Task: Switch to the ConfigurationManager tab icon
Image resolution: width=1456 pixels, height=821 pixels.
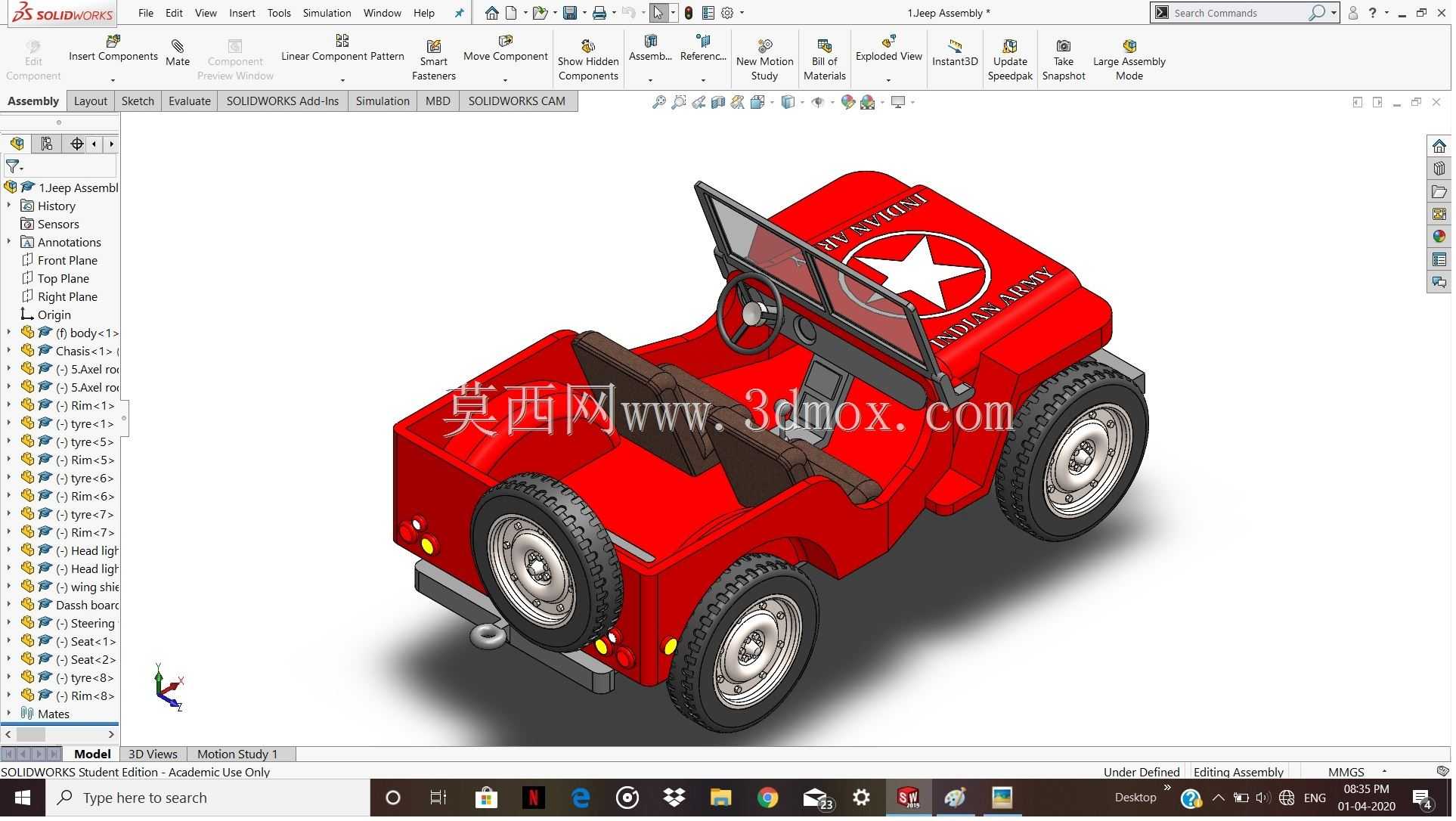Action: [x=47, y=144]
